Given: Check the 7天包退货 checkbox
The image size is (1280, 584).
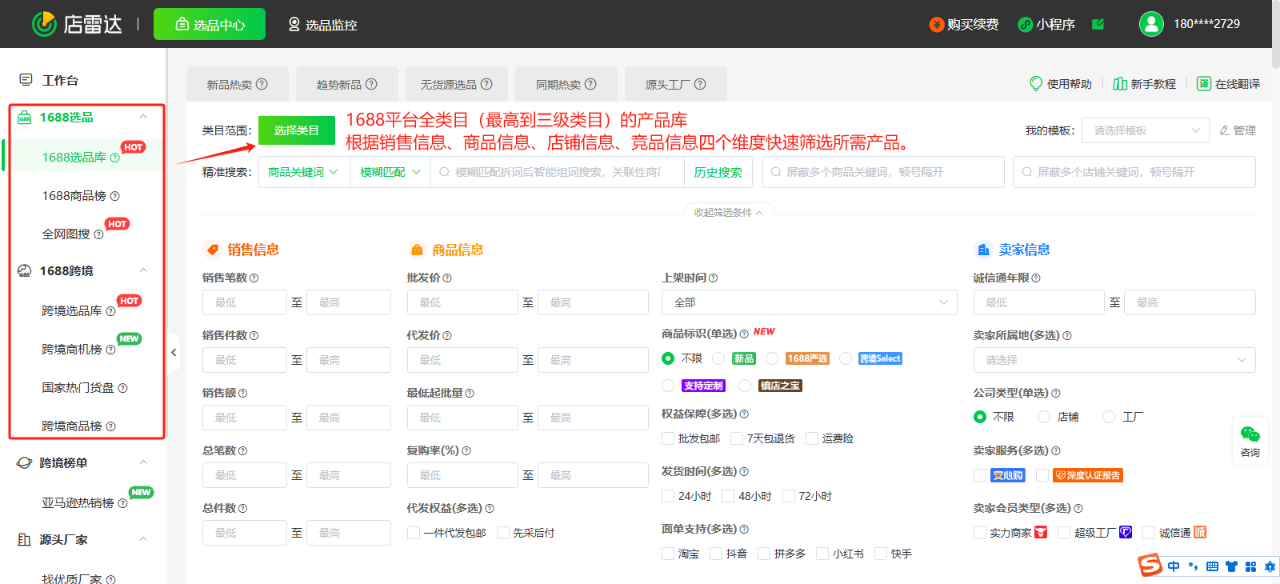Looking at the screenshot, I should [x=737, y=438].
